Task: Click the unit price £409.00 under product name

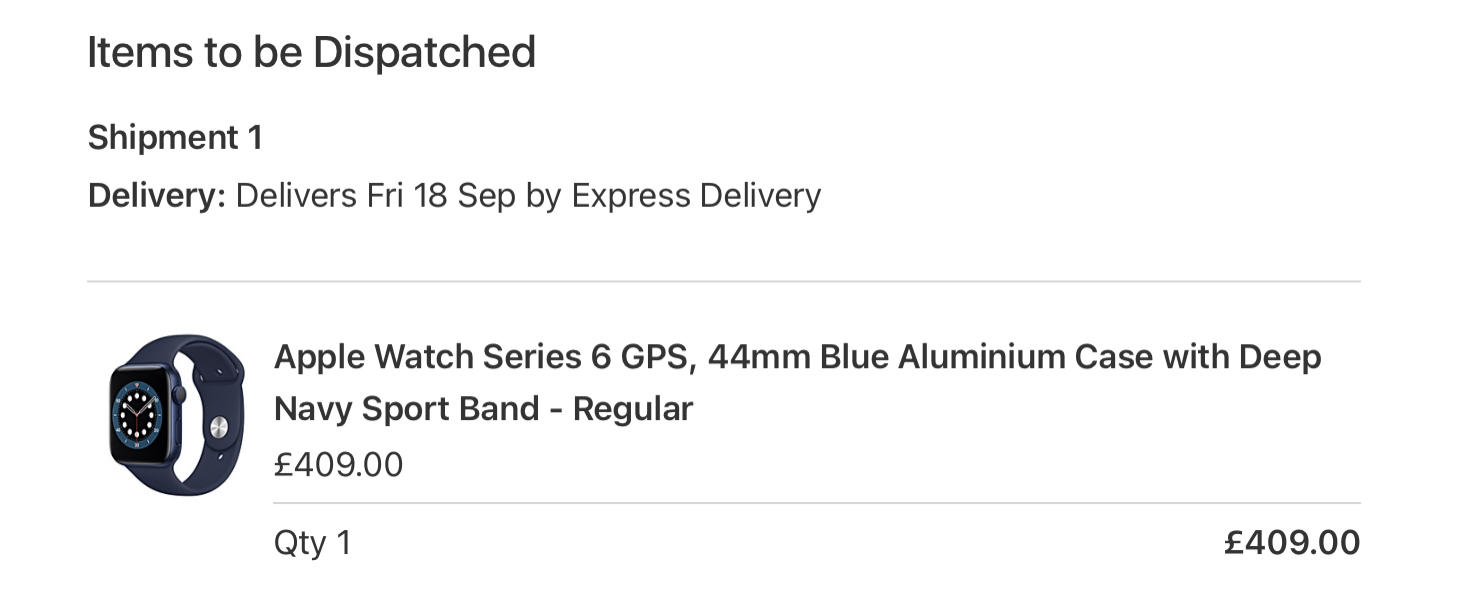Action: [x=338, y=465]
